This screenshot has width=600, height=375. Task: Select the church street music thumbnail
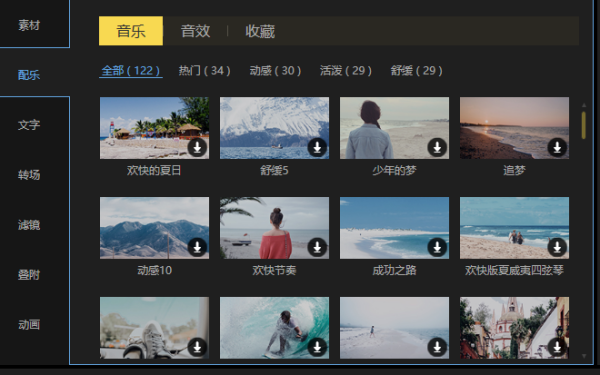[514, 328]
